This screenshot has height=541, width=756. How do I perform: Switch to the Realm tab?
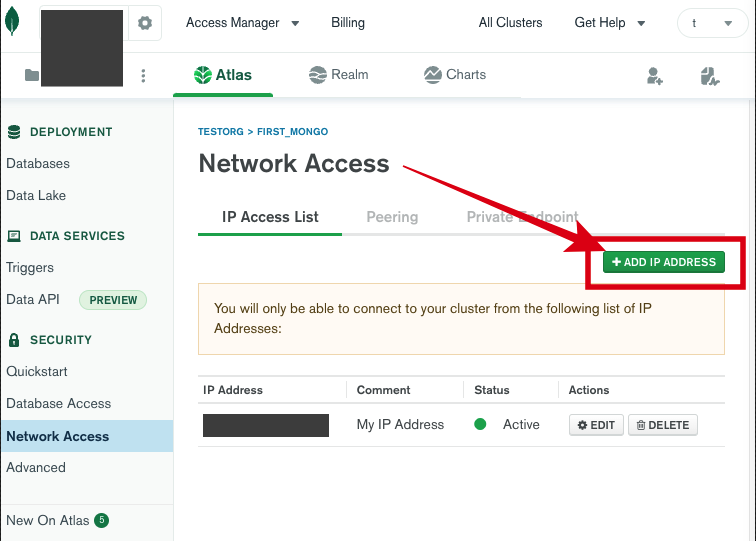click(338, 75)
